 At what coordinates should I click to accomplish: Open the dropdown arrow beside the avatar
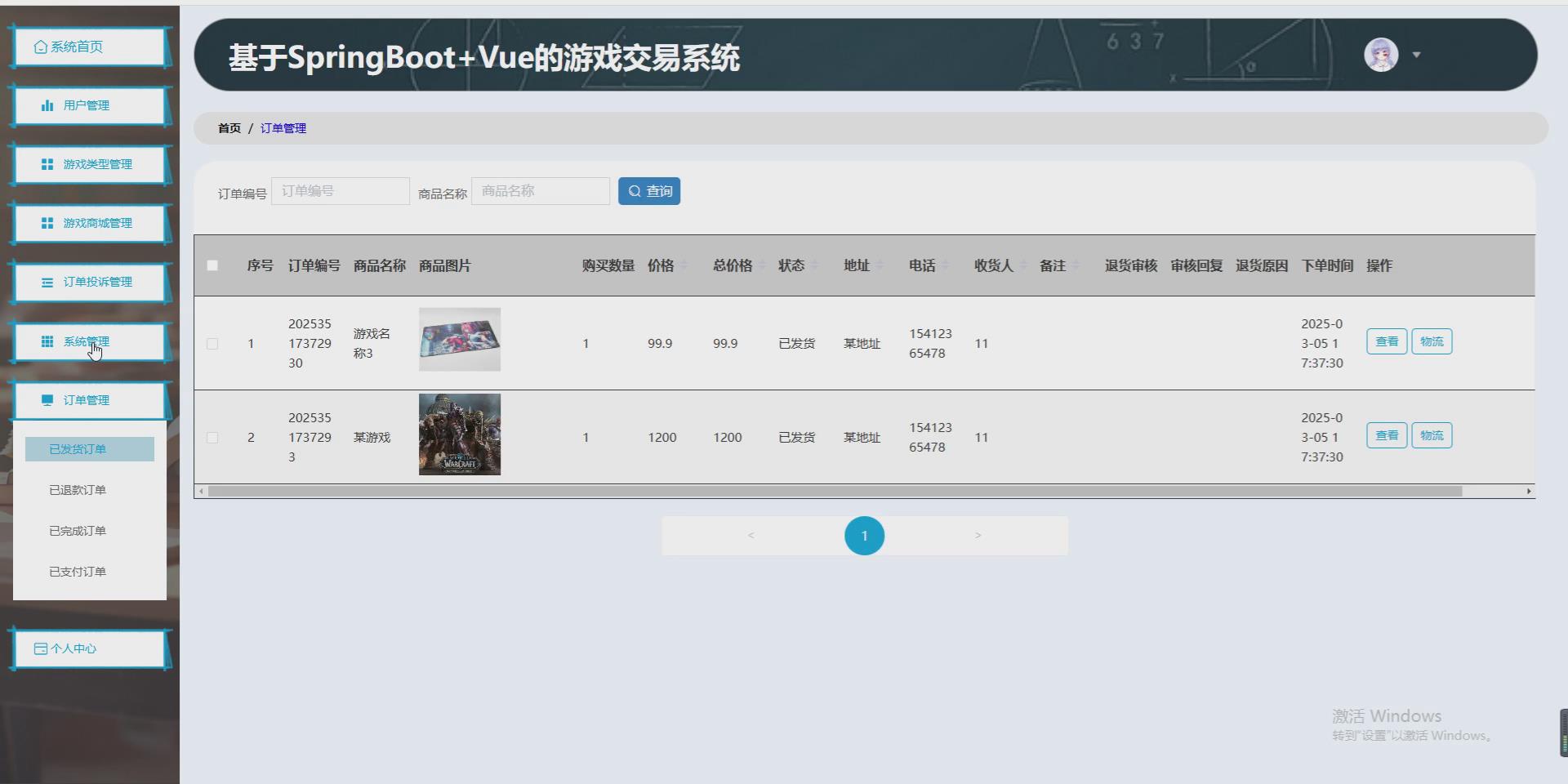click(x=1417, y=55)
